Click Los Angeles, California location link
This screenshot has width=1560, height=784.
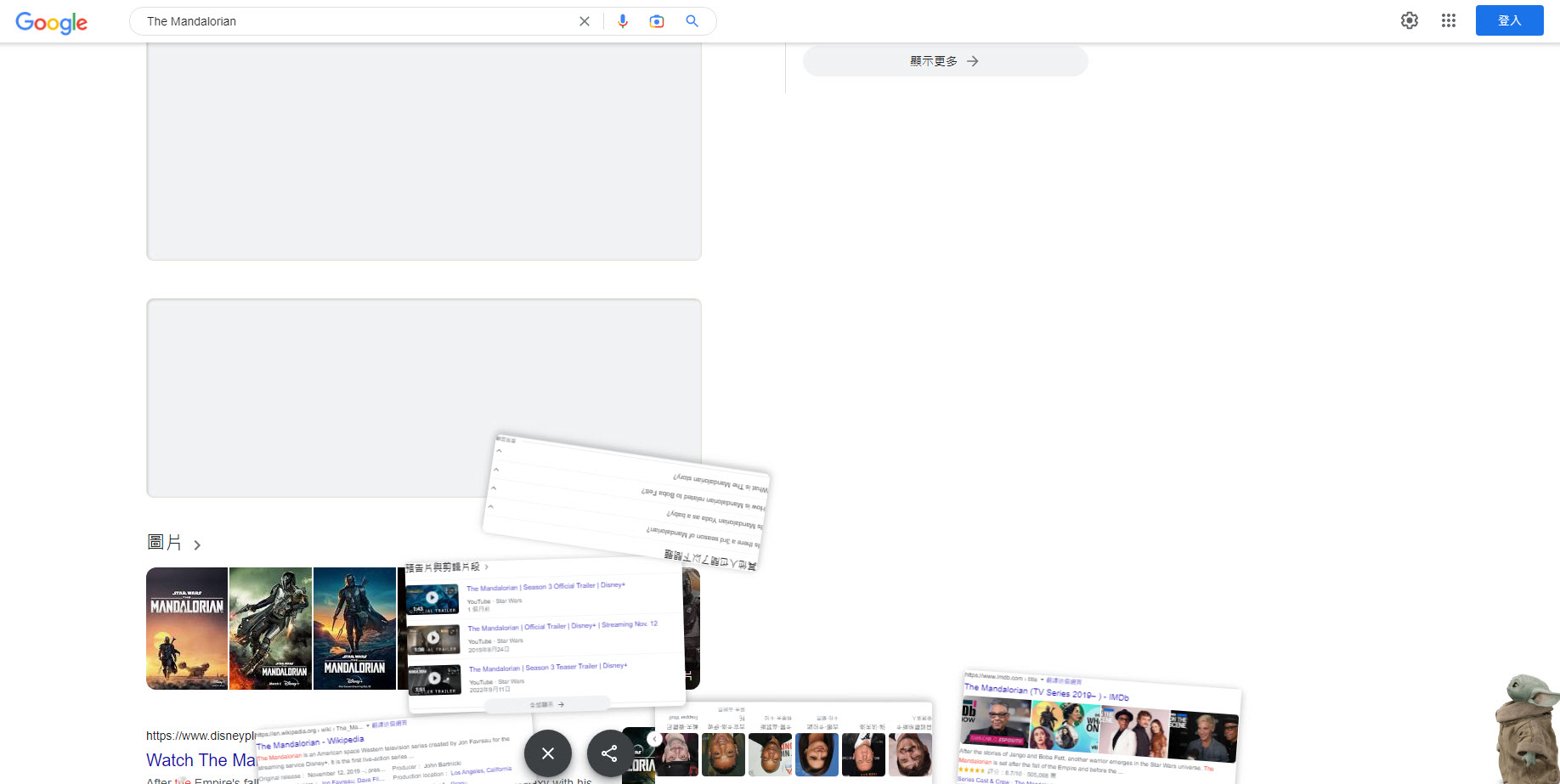[x=481, y=771]
